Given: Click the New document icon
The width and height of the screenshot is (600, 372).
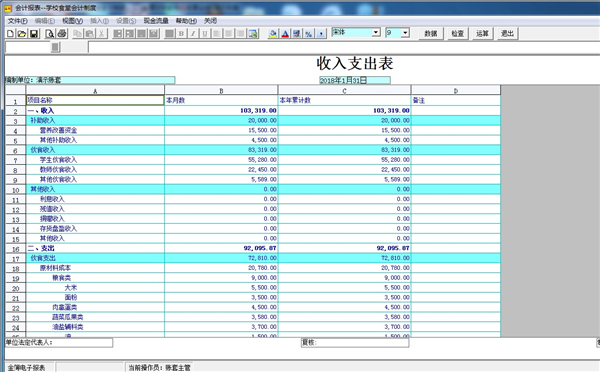Looking at the screenshot, I should (x=11, y=34).
